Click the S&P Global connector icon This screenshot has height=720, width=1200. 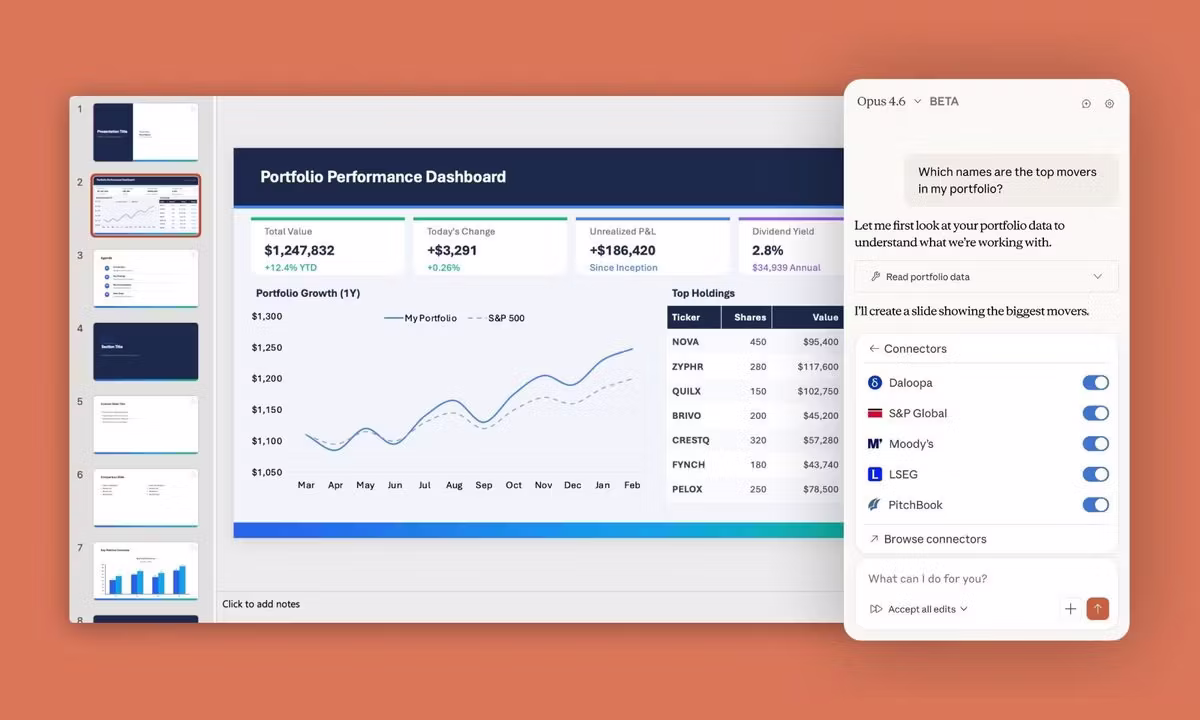point(875,413)
